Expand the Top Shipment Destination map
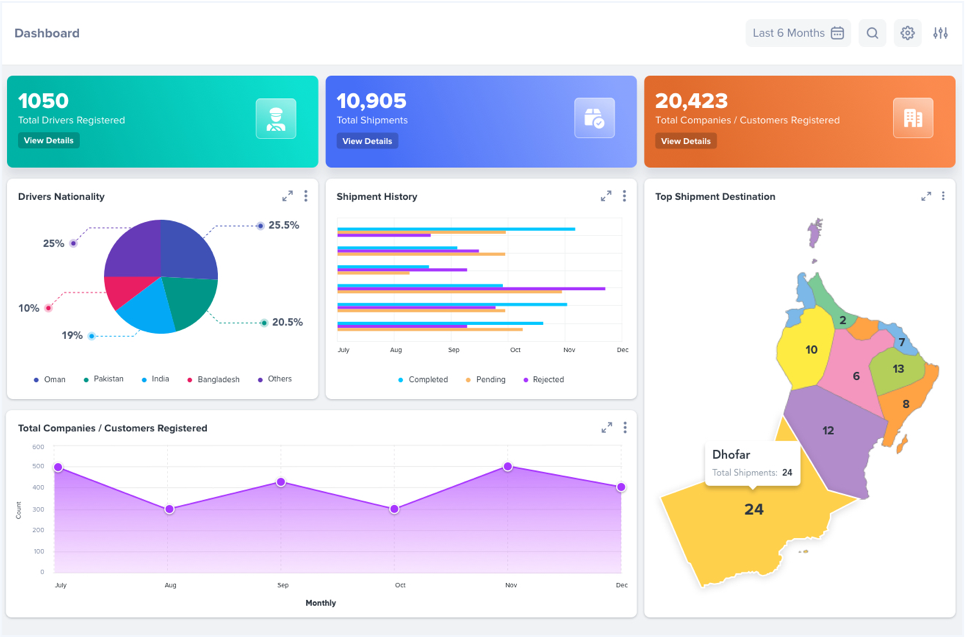 pos(926,196)
